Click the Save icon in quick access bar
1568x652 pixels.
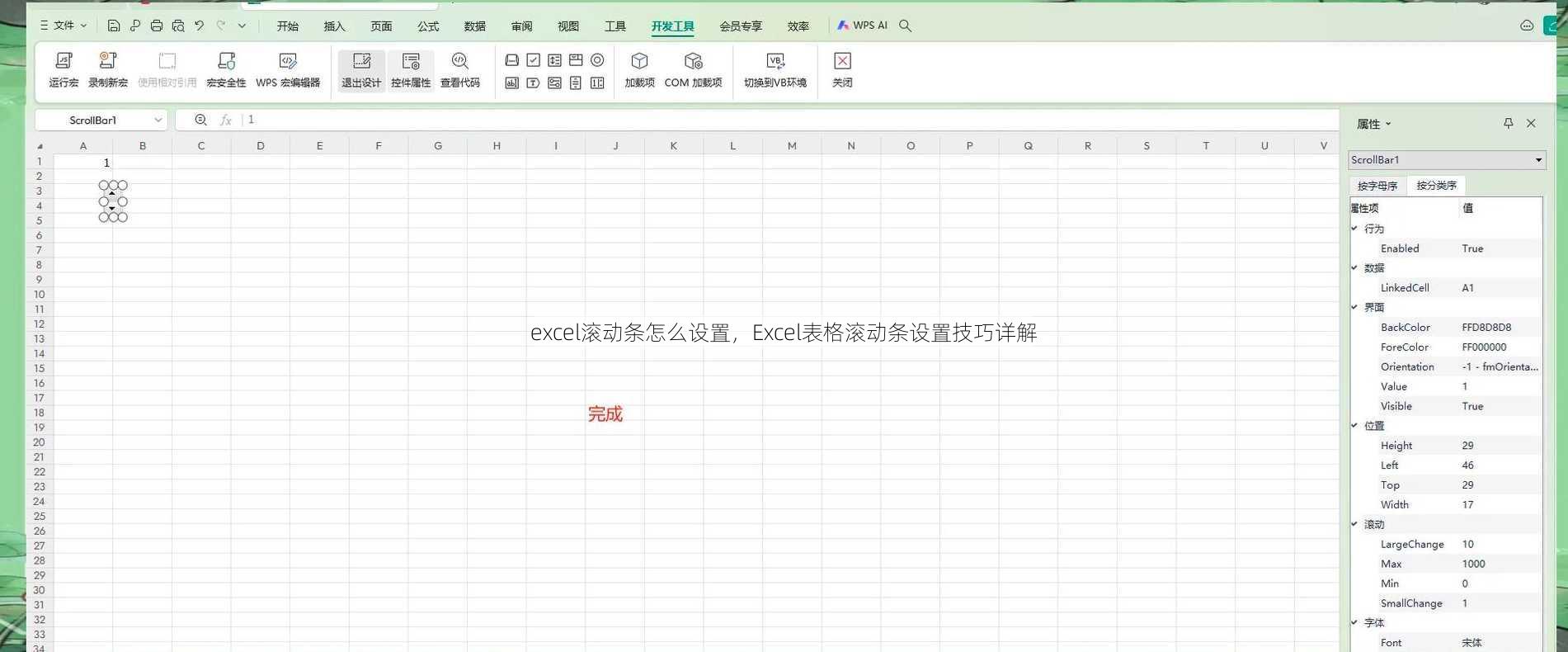pyautogui.click(x=114, y=26)
